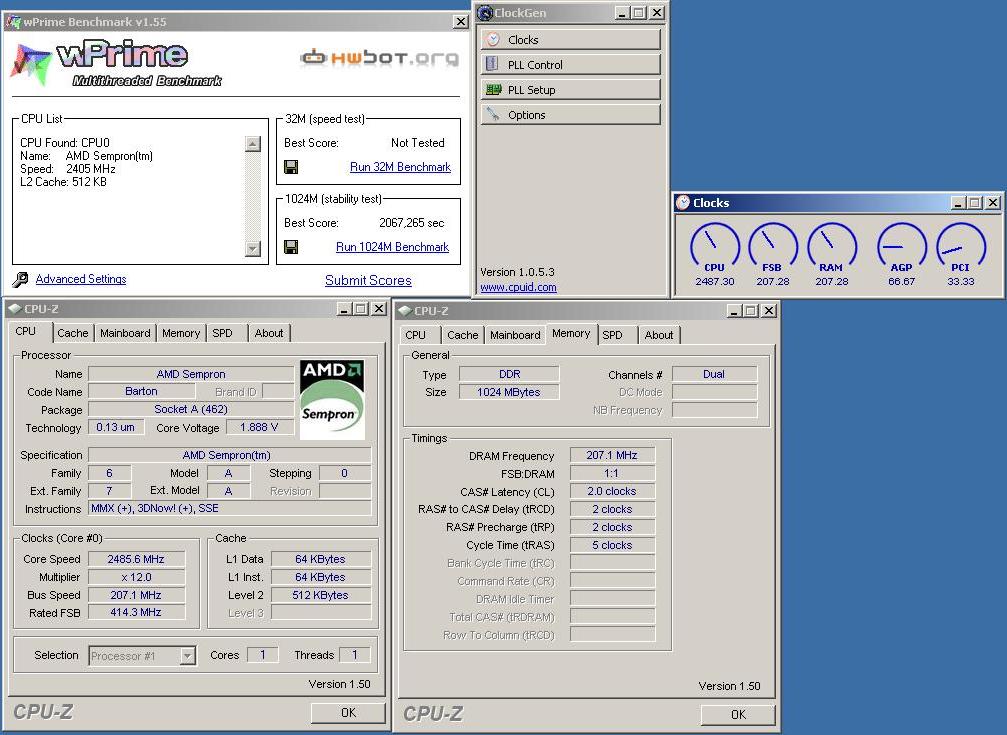This screenshot has width=1007, height=735.
Task: Click Run 1024M Benchmark link
Action: click(392, 247)
